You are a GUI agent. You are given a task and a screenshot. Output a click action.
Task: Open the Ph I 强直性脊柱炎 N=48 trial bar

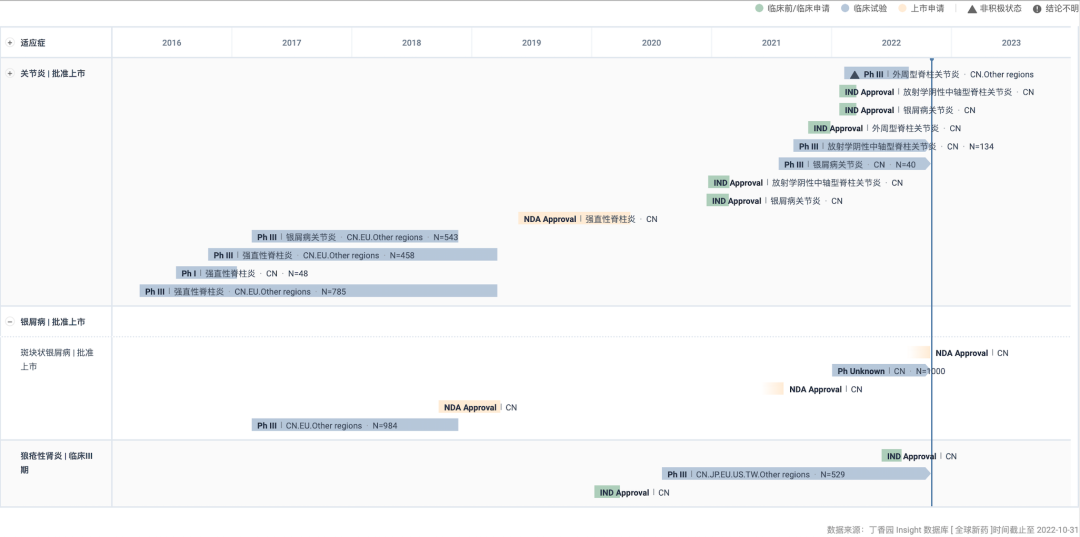(x=204, y=273)
